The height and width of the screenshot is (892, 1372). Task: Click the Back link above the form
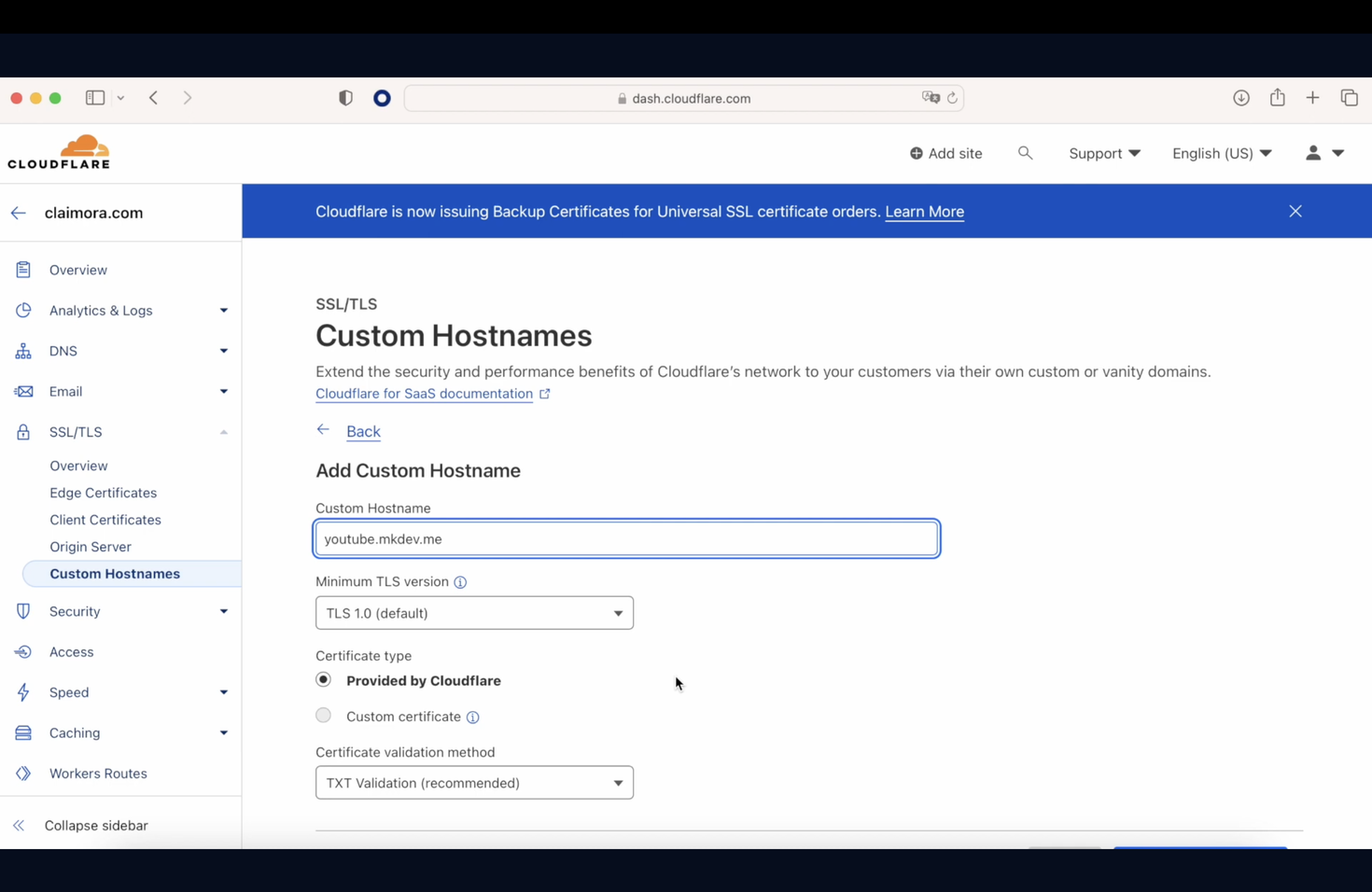pos(363,431)
